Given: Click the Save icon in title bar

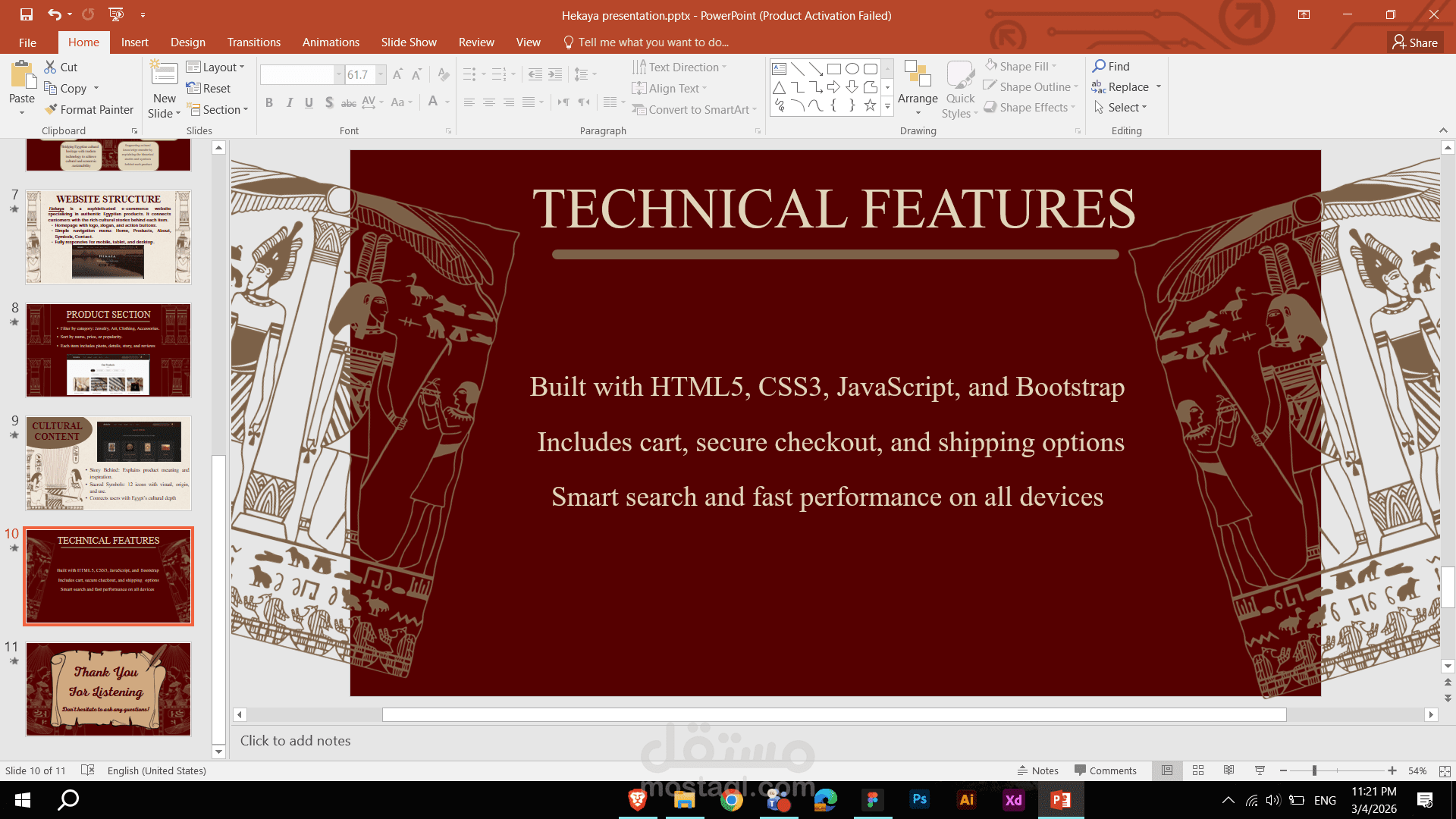Looking at the screenshot, I should tap(27, 14).
